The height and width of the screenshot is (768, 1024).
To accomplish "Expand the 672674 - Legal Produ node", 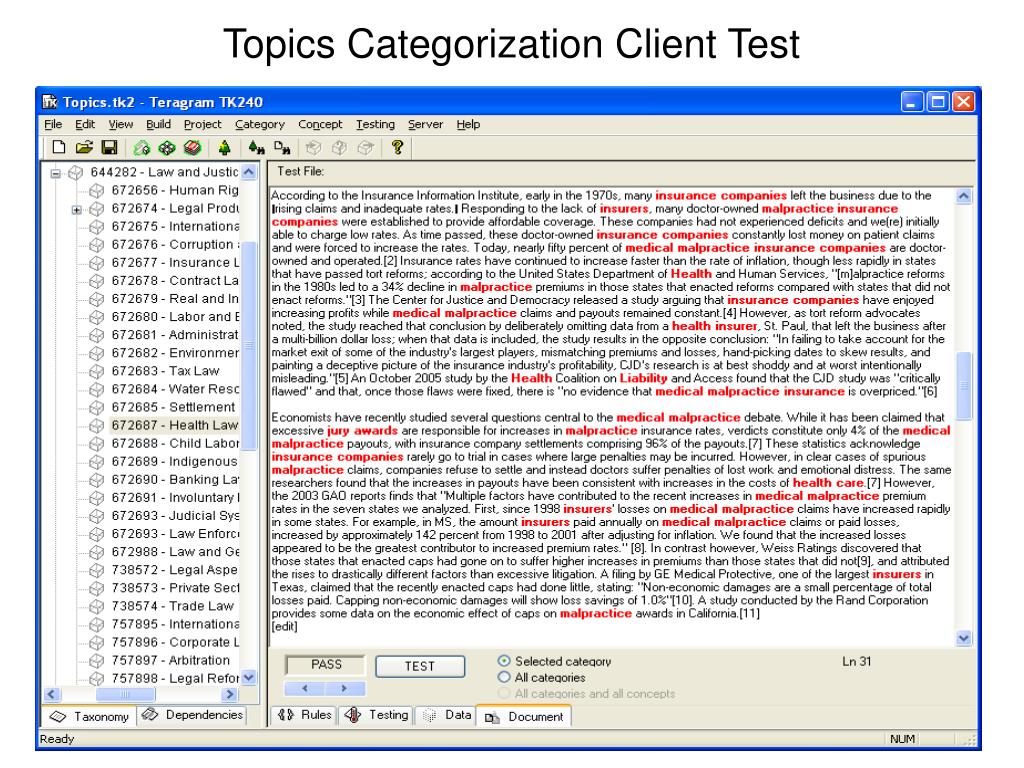I will click(76, 210).
